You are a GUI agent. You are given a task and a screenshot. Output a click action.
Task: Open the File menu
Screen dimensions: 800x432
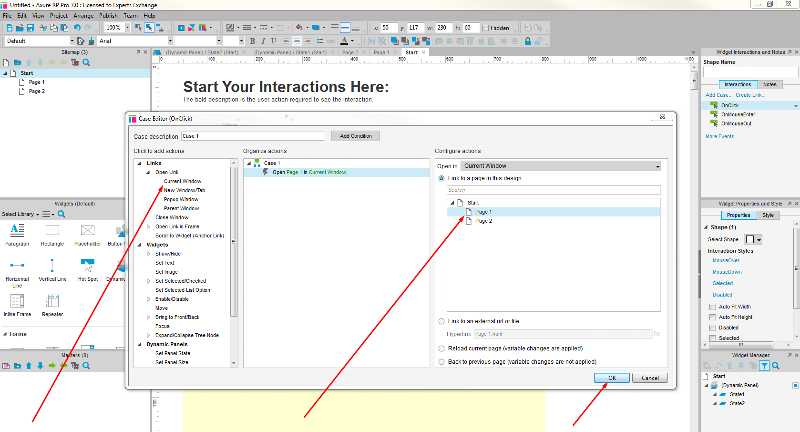[x=7, y=16]
